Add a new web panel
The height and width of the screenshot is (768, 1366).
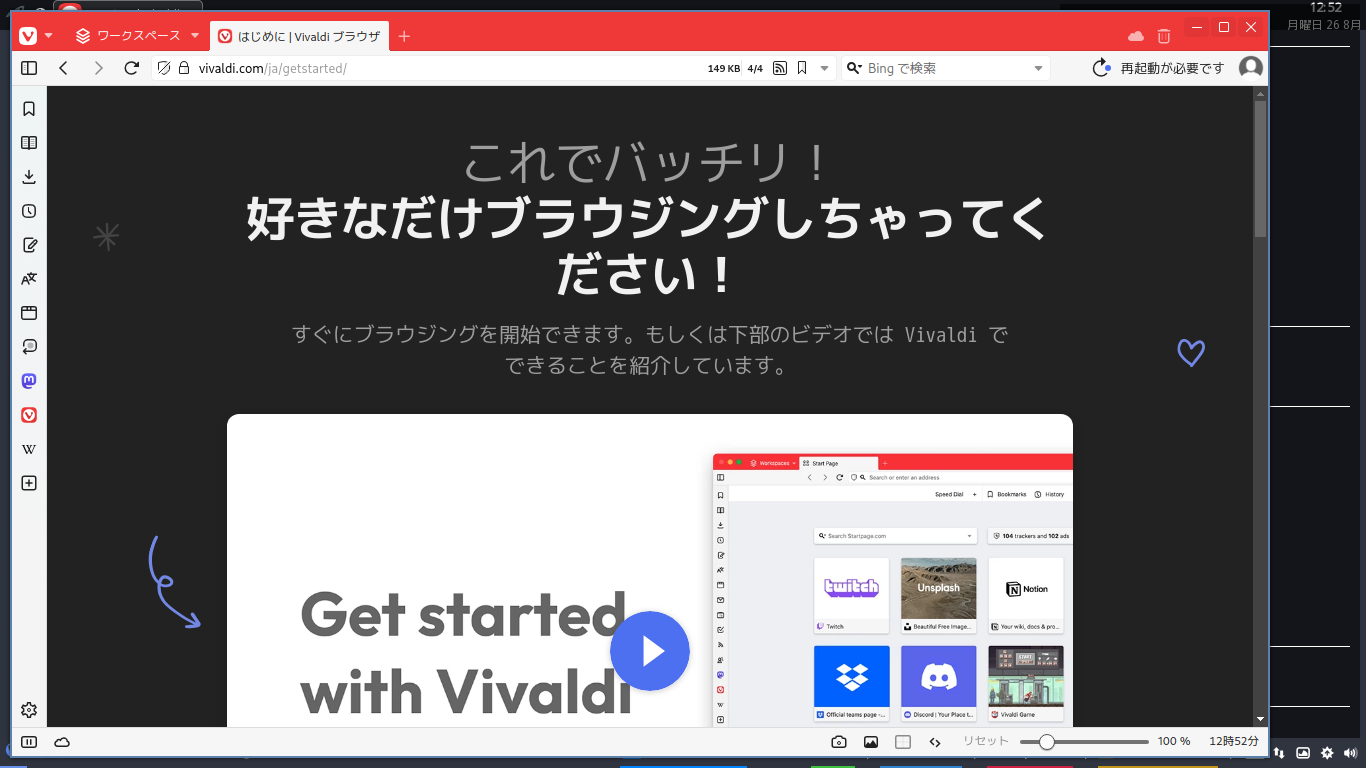pyautogui.click(x=29, y=483)
